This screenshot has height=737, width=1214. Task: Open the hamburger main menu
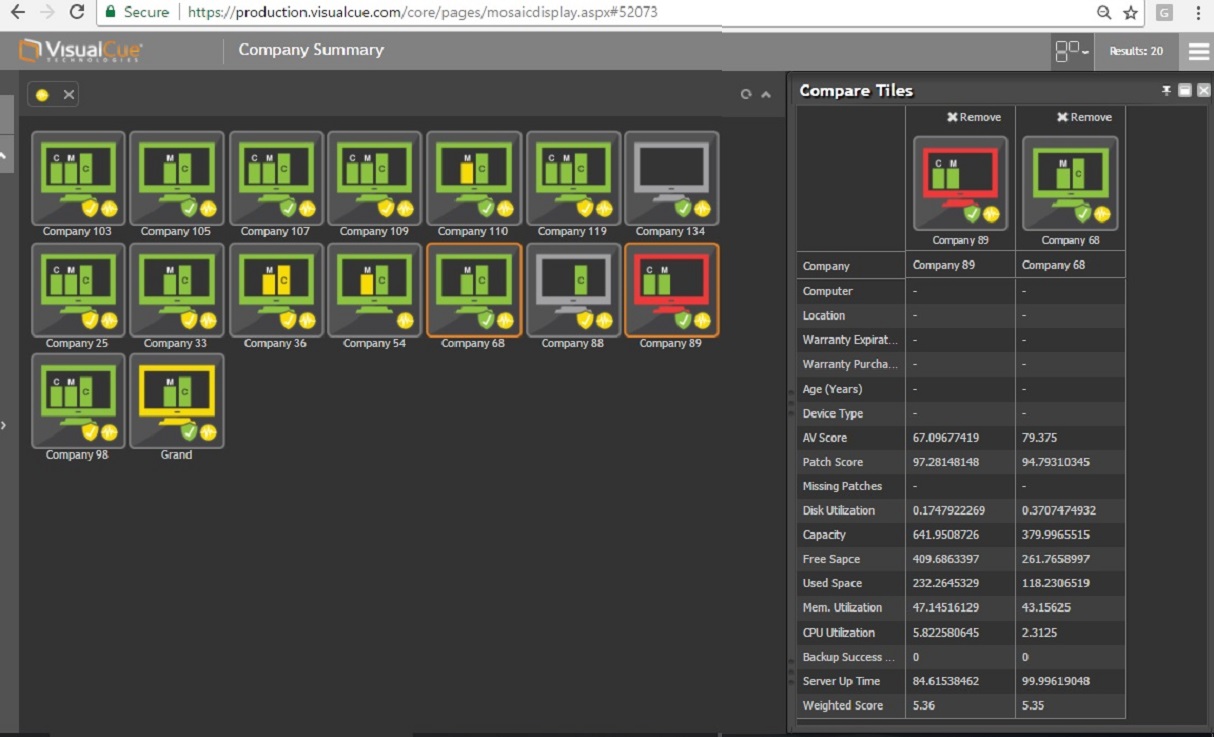tap(1197, 51)
